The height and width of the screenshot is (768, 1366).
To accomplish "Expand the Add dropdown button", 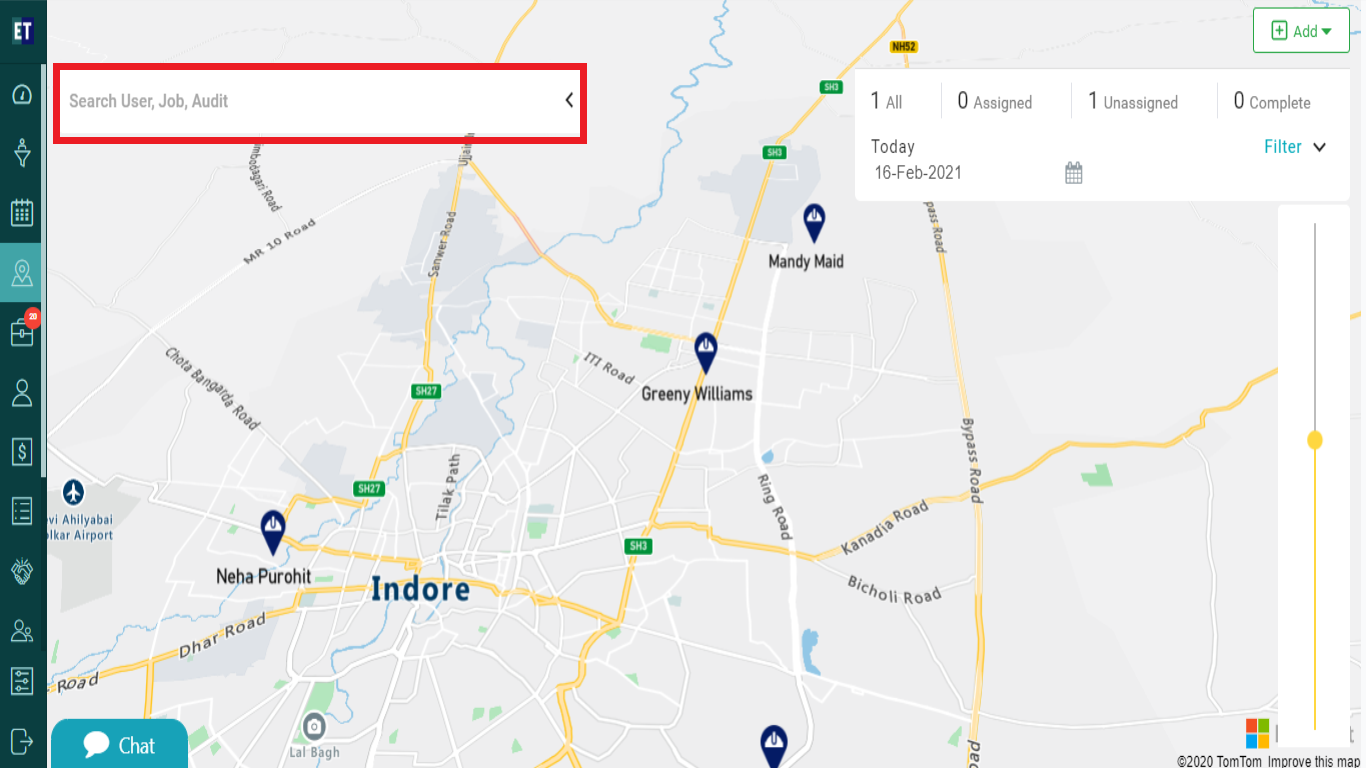I will pyautogui.click(x=1301, y=31).
